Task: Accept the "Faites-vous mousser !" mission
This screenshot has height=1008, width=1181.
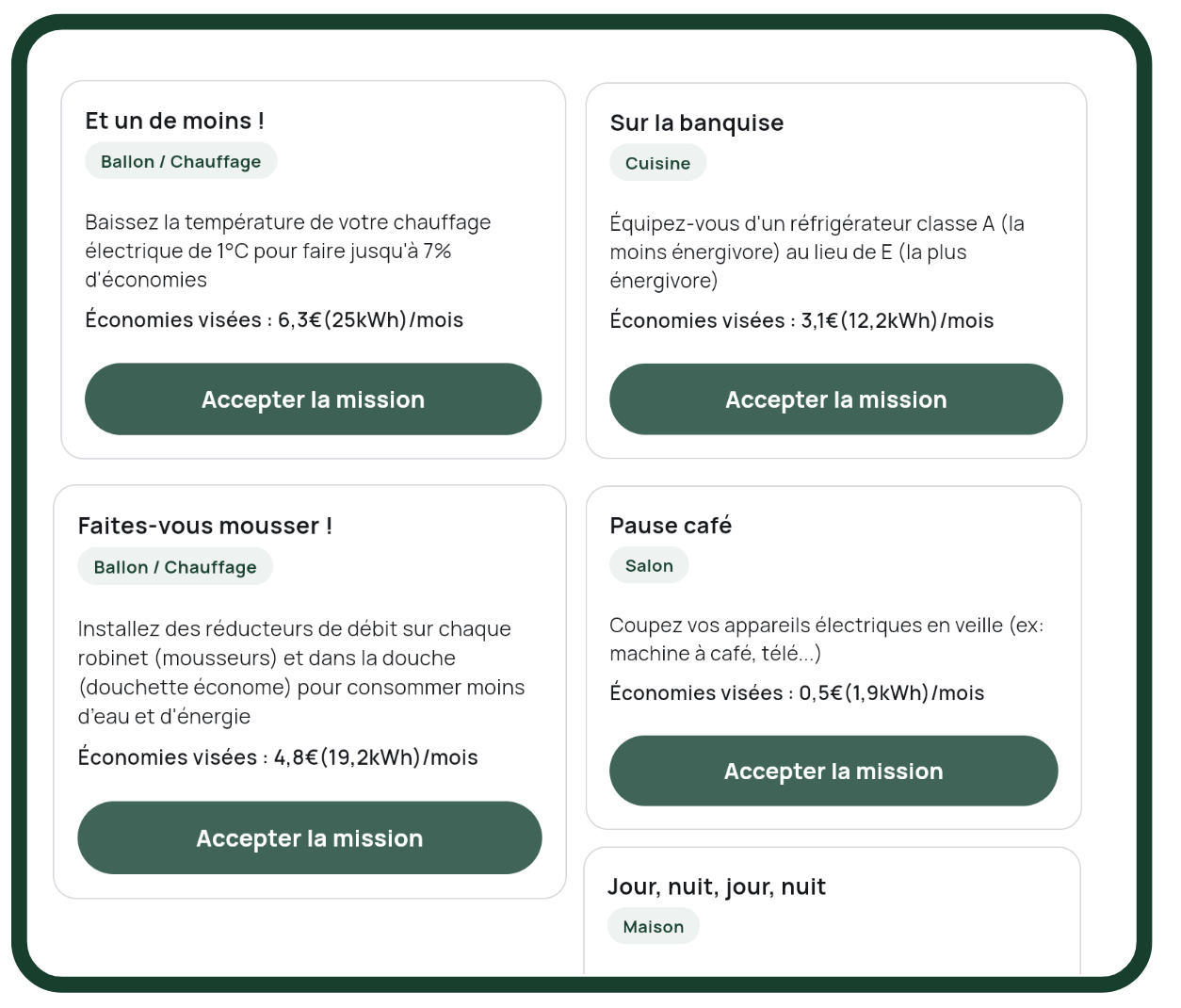Action: (x=309, y=838)
